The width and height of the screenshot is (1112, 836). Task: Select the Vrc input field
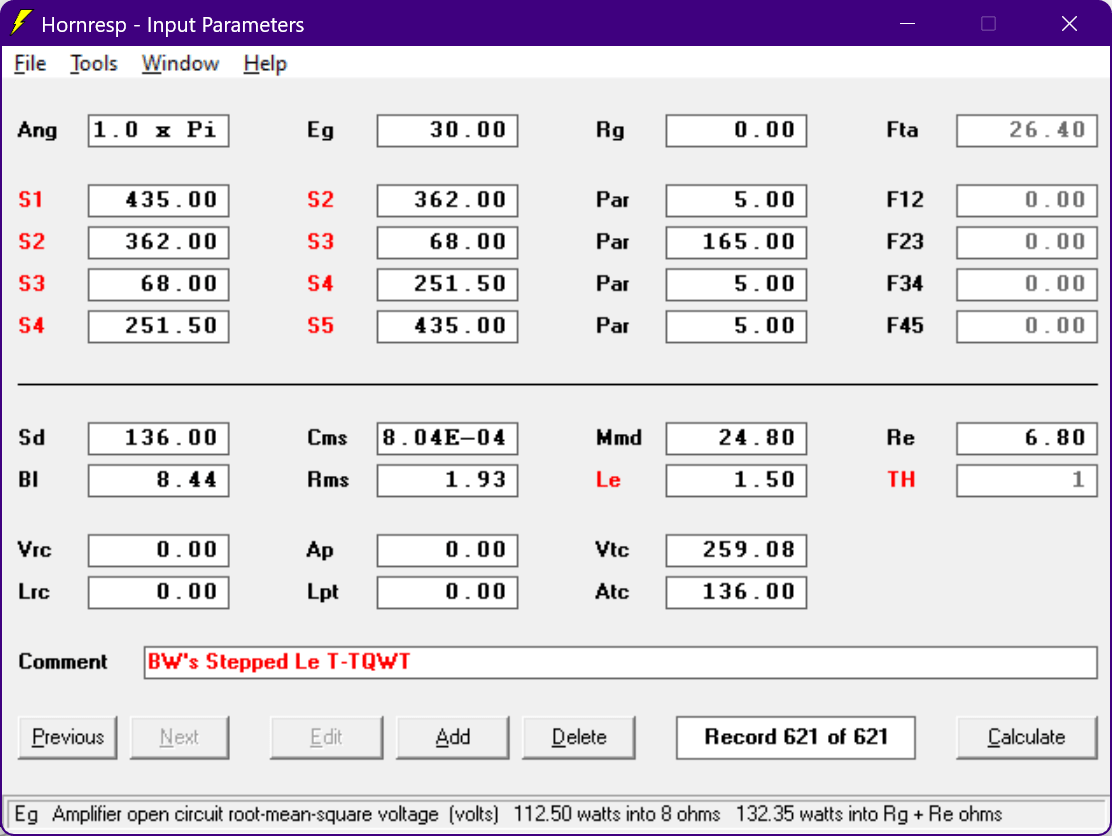[x=158, y=550]
